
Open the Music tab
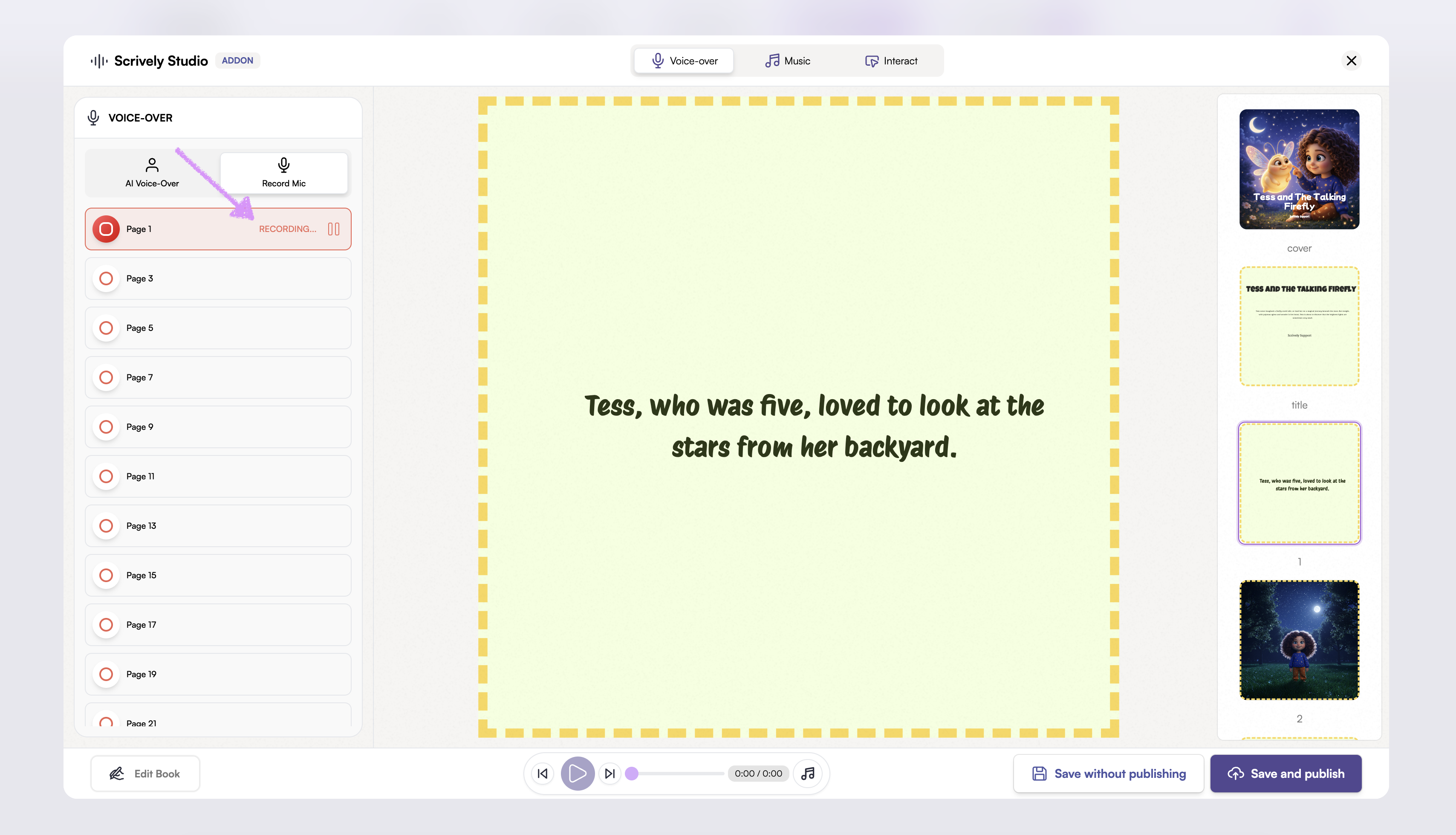[x=787, y=61]
